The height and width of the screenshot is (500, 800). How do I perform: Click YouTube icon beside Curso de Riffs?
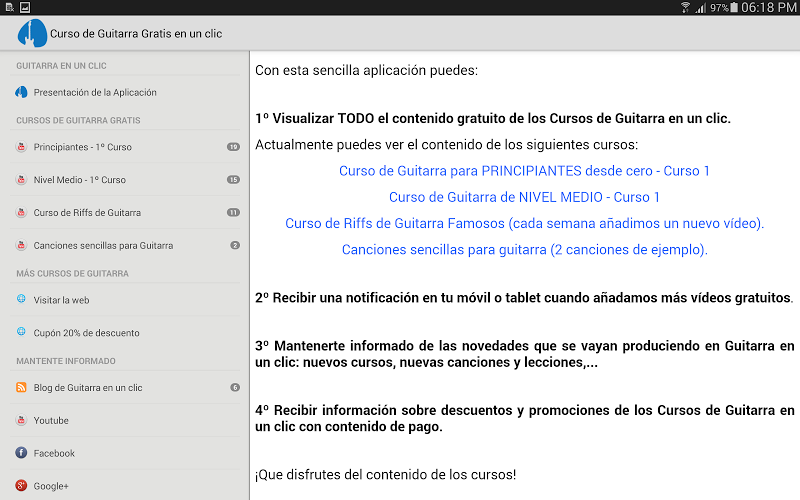click(21, 212)
